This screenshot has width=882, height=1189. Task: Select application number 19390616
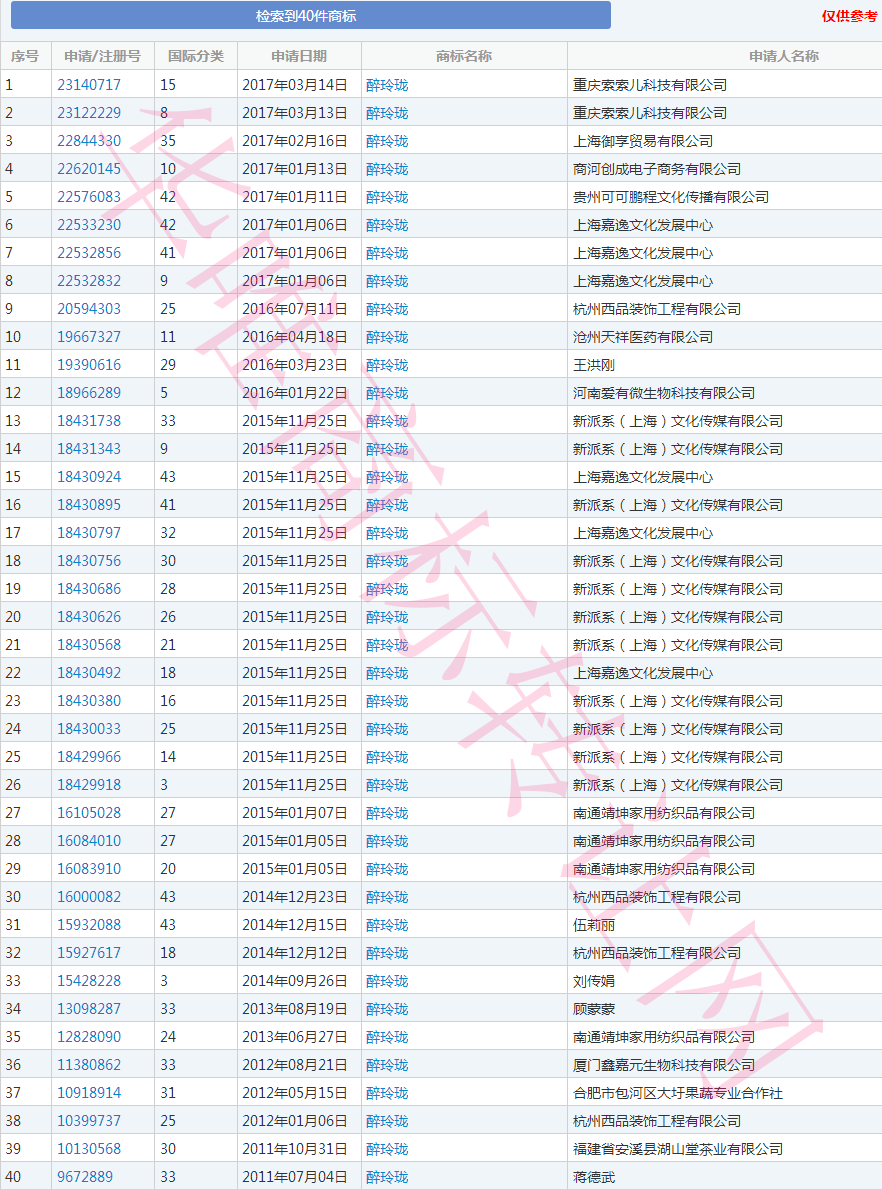click(x=89, y=365)
